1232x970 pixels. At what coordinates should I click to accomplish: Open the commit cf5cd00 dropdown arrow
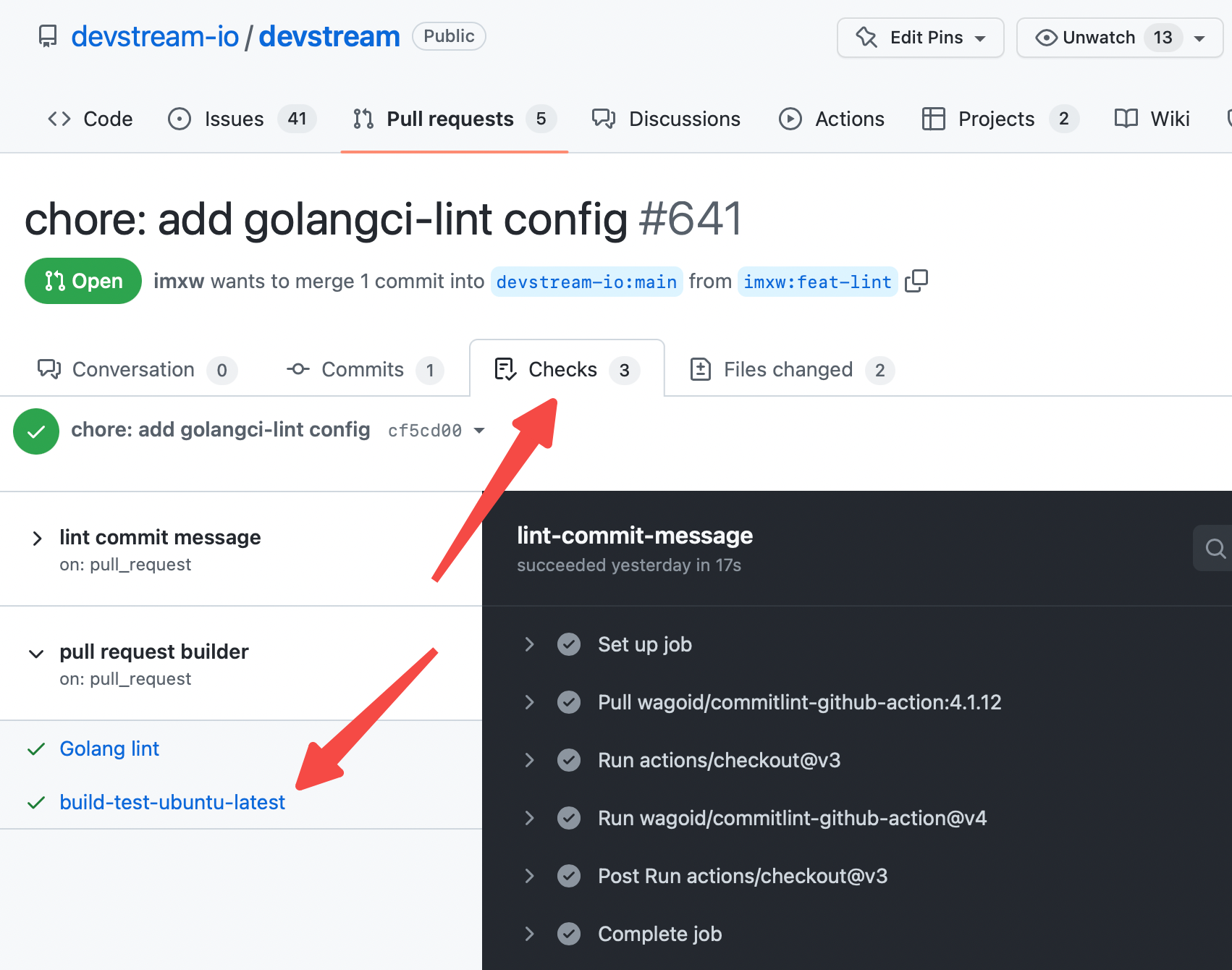479,430
